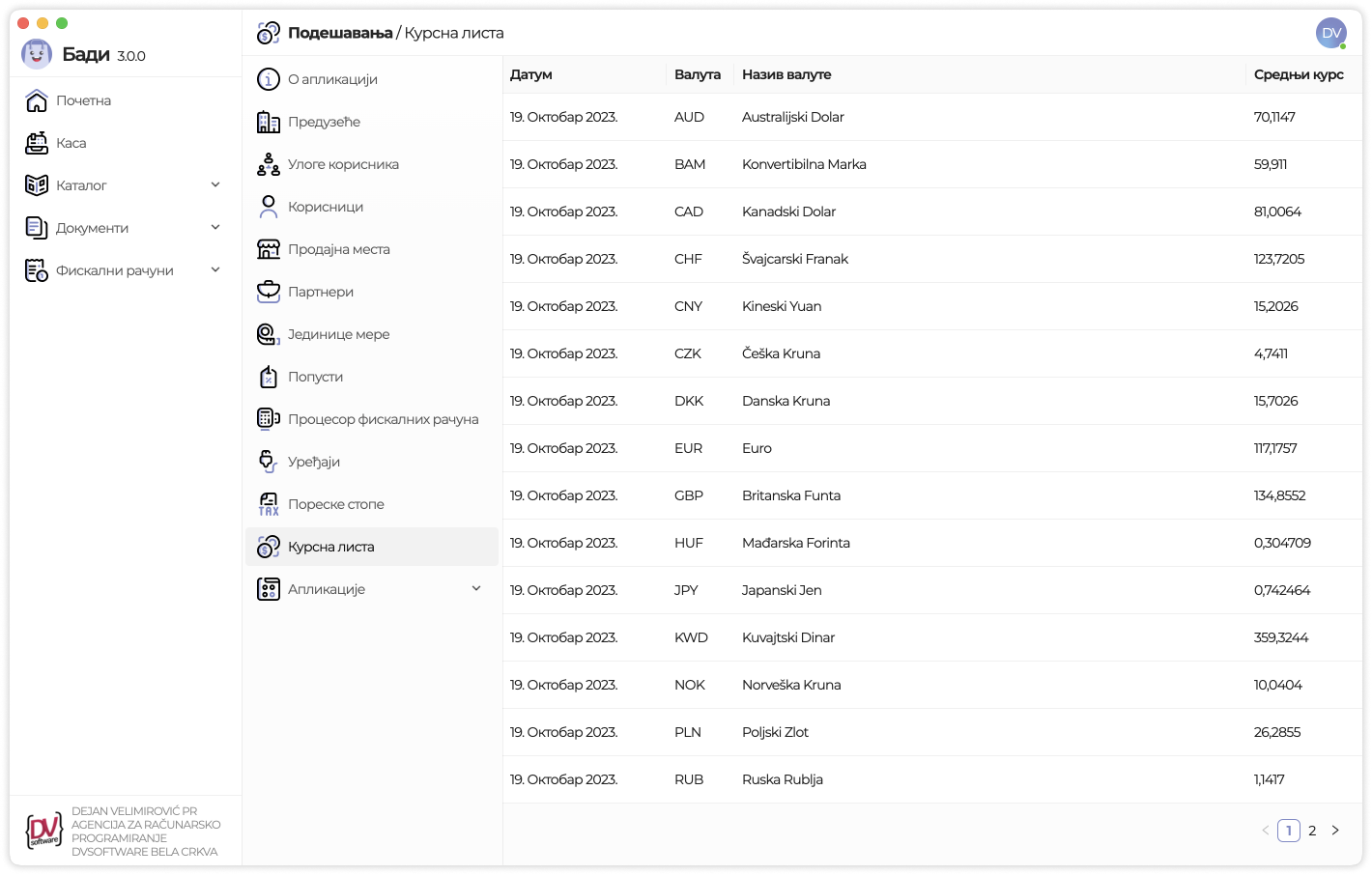
Task: Click the next page arrow
Action: 1335,831
